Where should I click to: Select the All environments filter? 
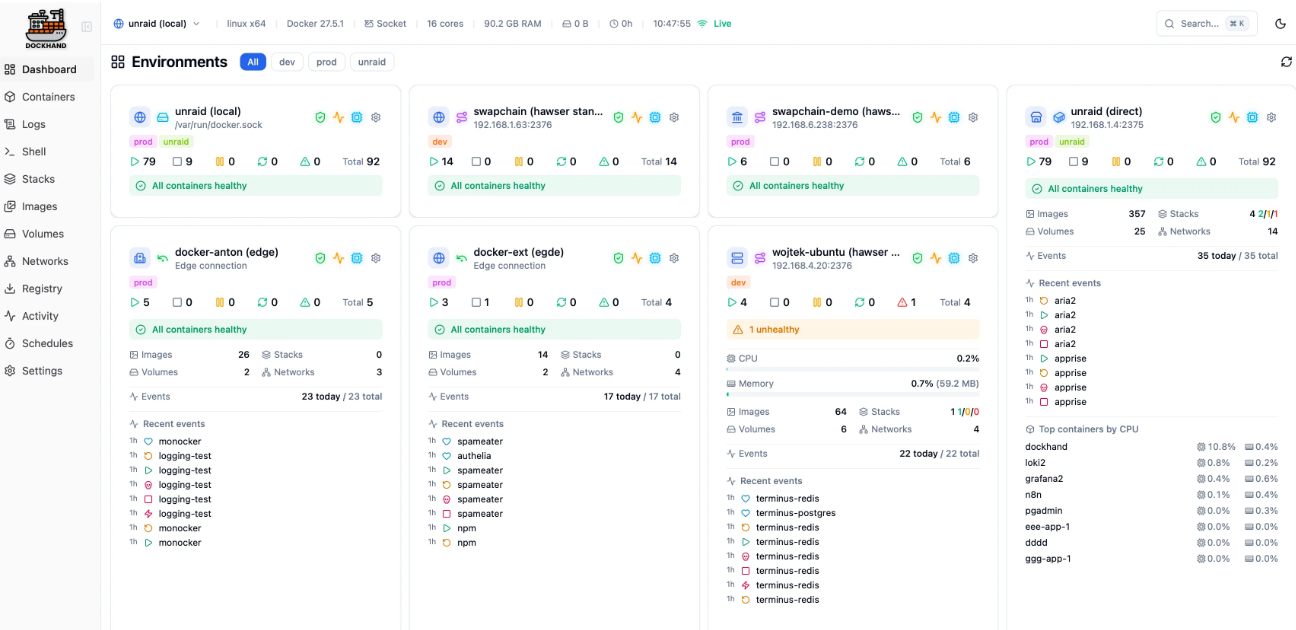coord(253,62)
